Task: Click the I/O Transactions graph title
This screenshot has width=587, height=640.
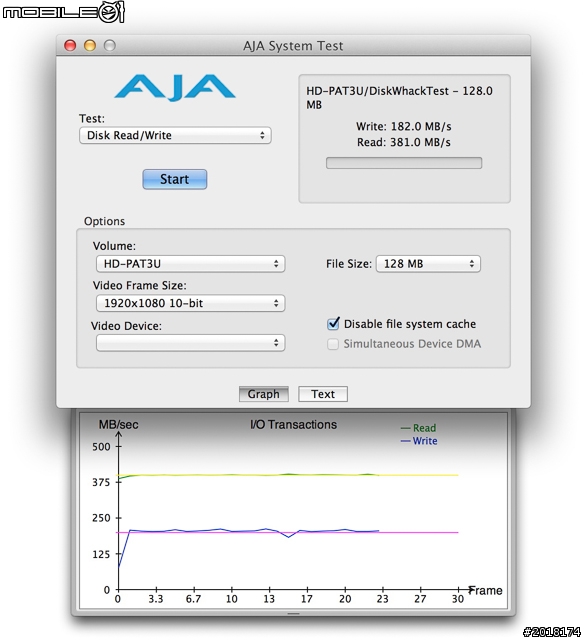Action: click(294, 424)
